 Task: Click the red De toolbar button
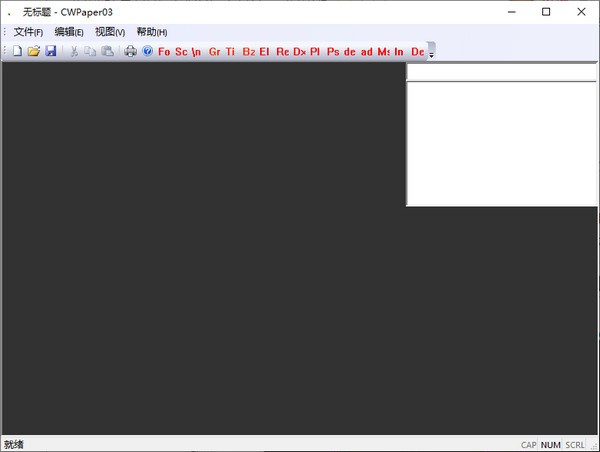[x=417, y=51]
